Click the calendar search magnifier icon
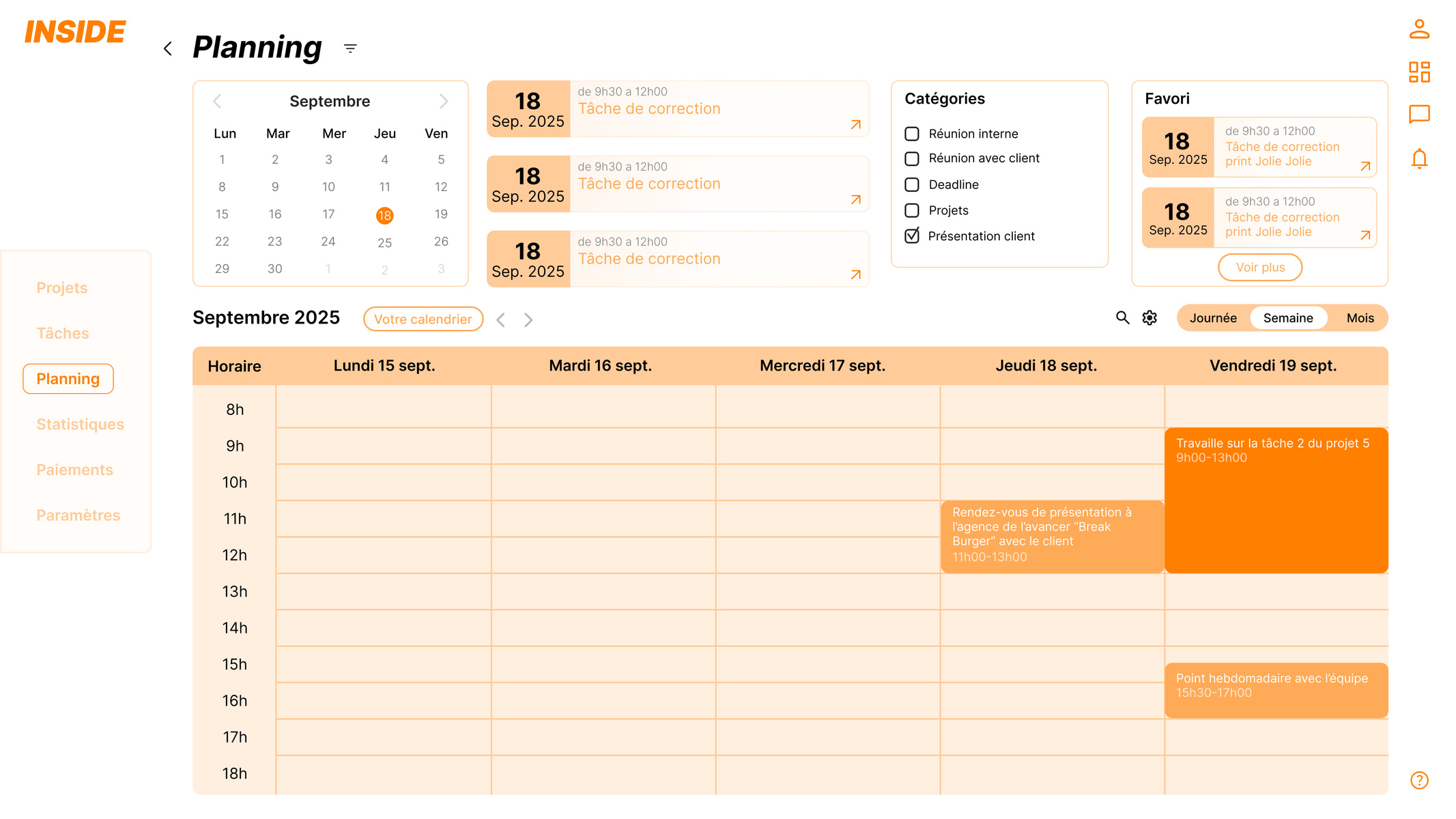The width and height of the screenshot is (1456, 819). coord(1122,318)
